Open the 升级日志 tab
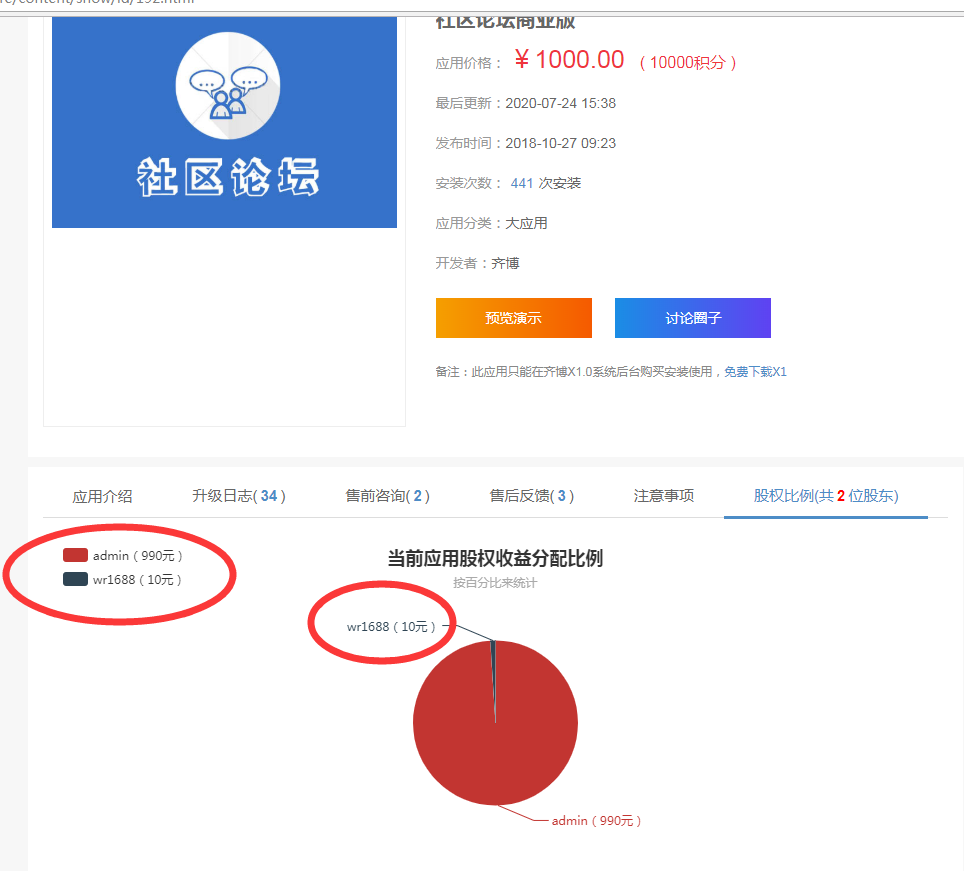Screen dimensions: 964x871 click(239, 496)
